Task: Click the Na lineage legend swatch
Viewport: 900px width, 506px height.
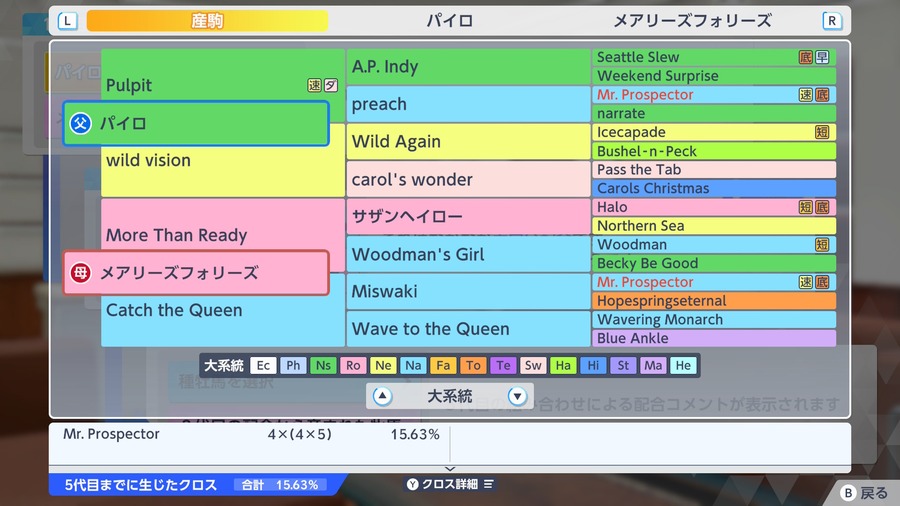Action: click(413, 365)
